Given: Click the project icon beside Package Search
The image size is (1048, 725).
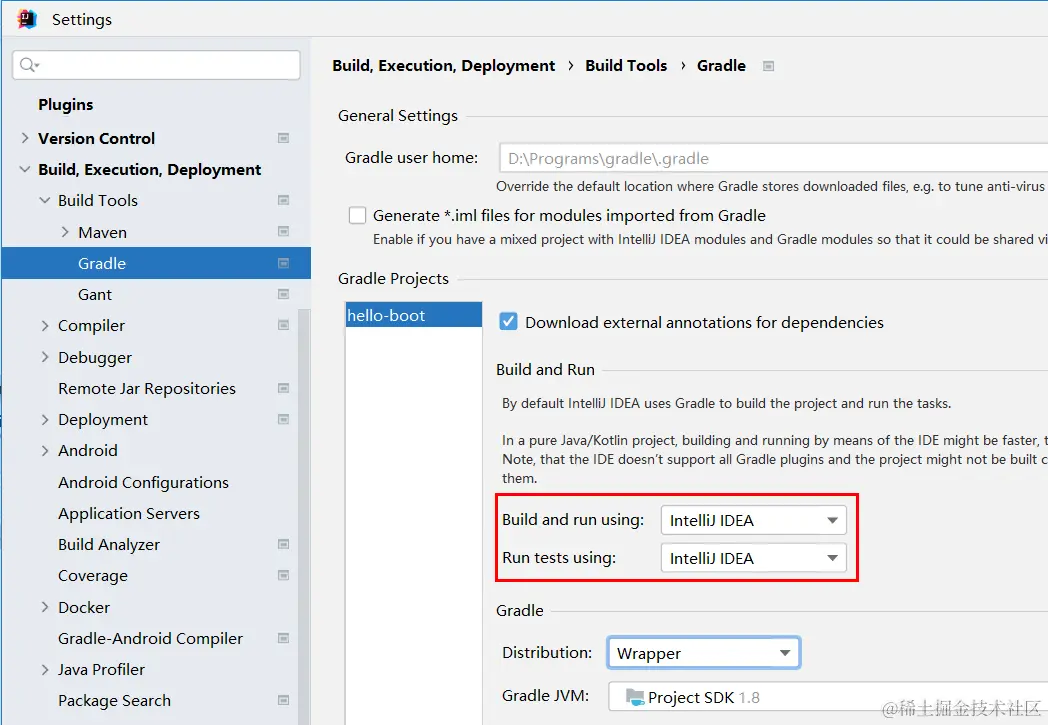Looking at the screenshot, I should (283, 700).
